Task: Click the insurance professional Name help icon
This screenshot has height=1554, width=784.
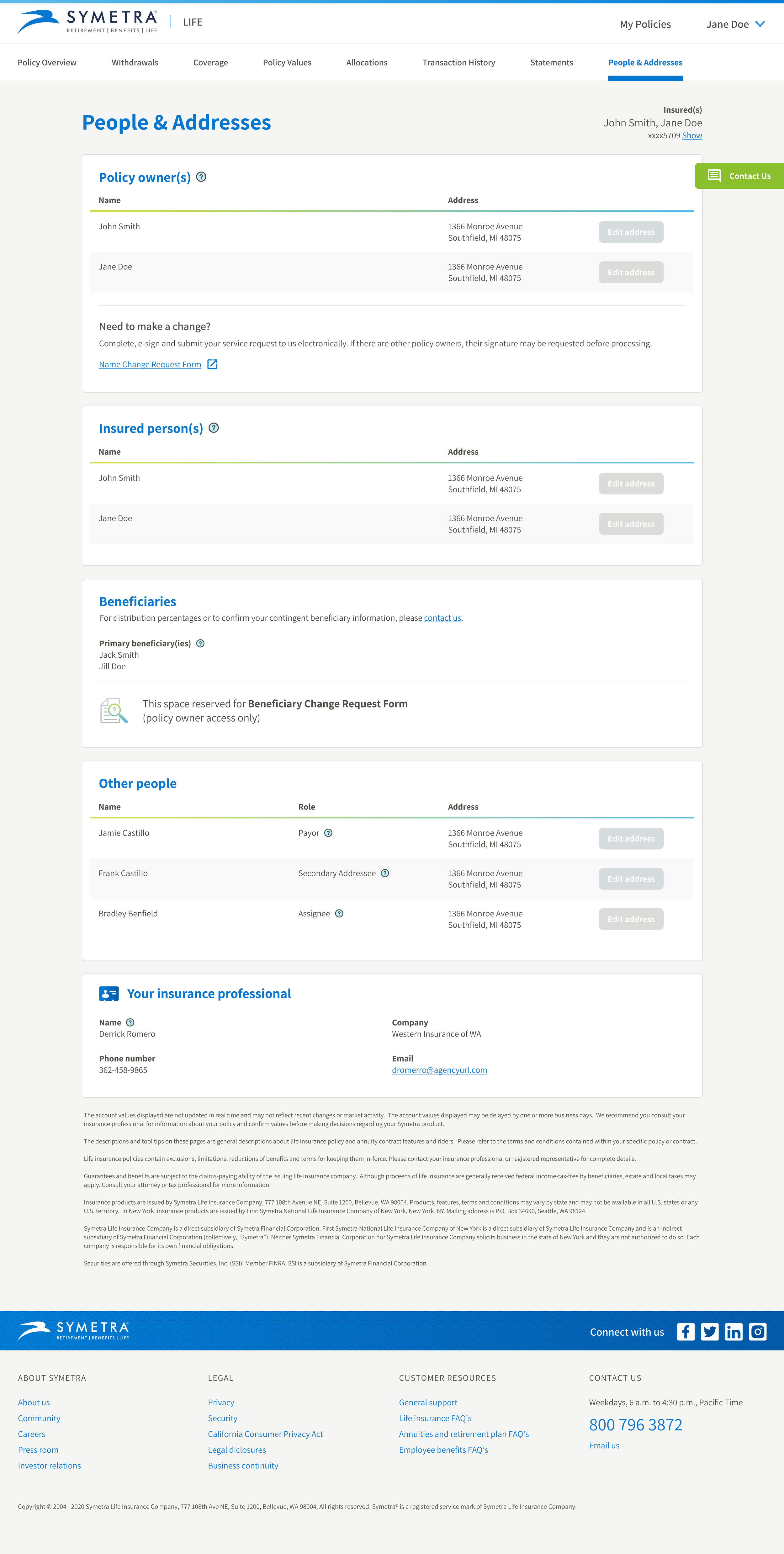Action: pyautogui.click(x=130, y=1022)
